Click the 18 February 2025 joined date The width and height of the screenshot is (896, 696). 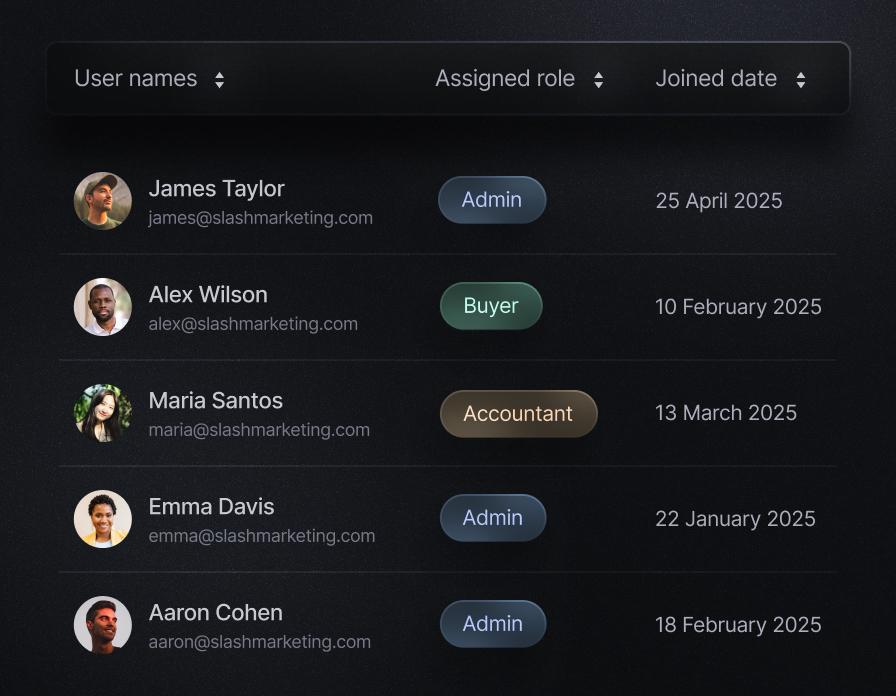click(738, 625)
